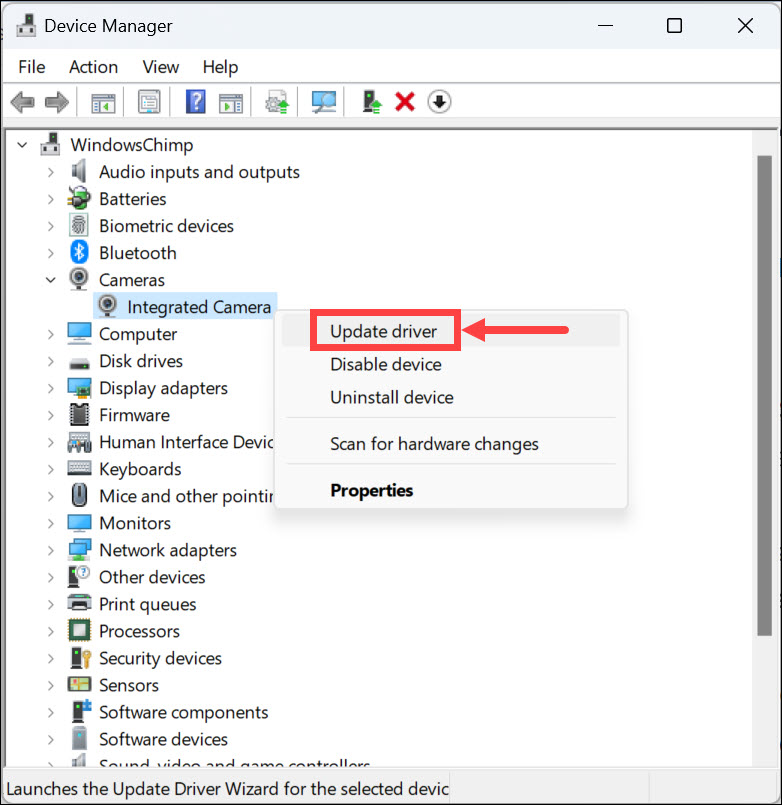Image resolution: width=782 pixels, height=805 pixels.
Task: Click the show/hide console tree toolbar icon
Action: 102,102
